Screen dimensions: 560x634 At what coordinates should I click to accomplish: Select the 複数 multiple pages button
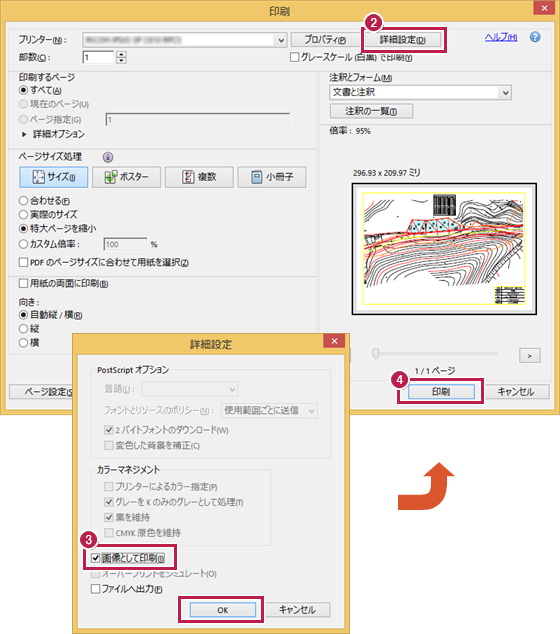(199, 177)
